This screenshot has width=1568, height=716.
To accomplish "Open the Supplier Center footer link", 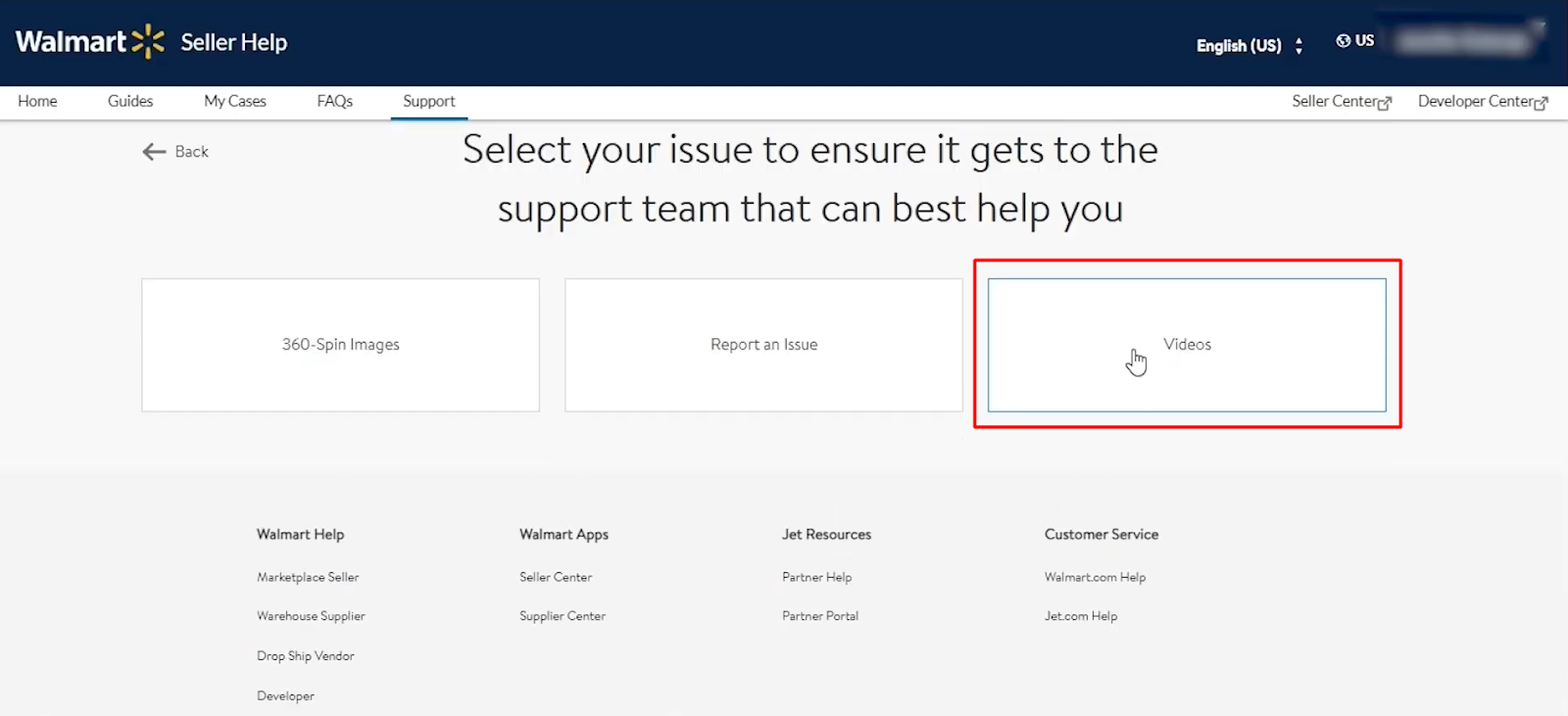I will (x=563, y=616).
